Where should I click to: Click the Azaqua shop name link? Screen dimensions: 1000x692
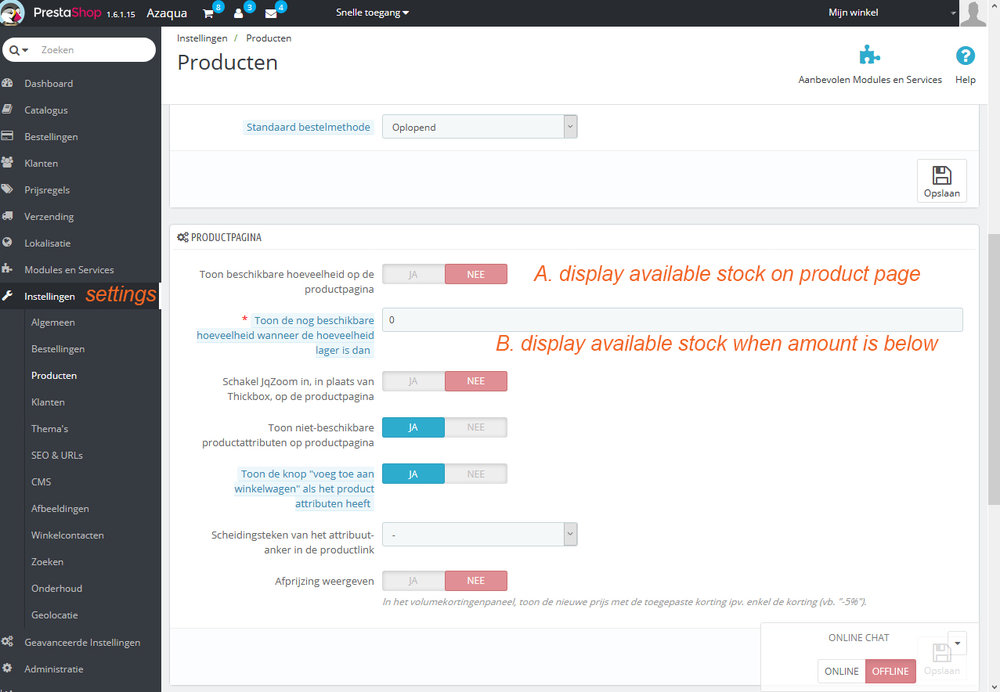(167, 13)
